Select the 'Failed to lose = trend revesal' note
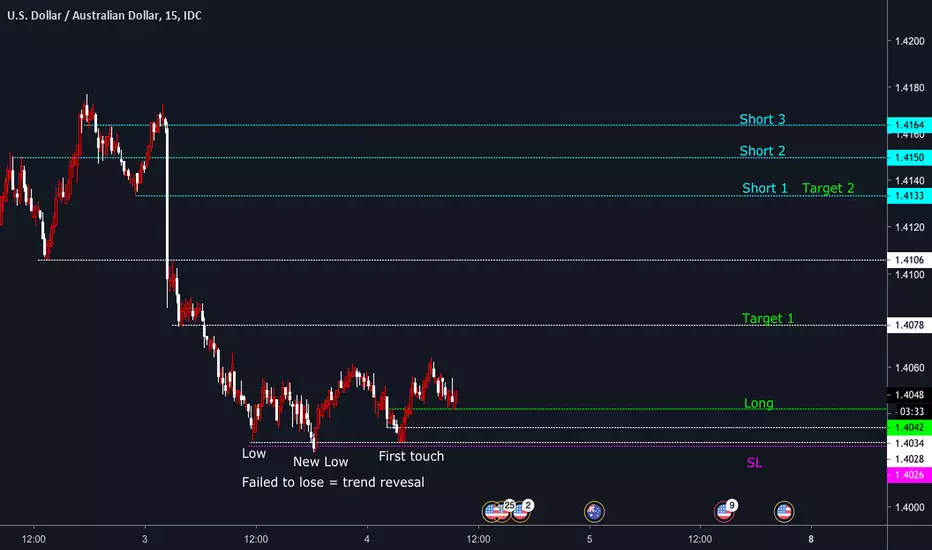 pyautogui.click(x=333, y=482)
